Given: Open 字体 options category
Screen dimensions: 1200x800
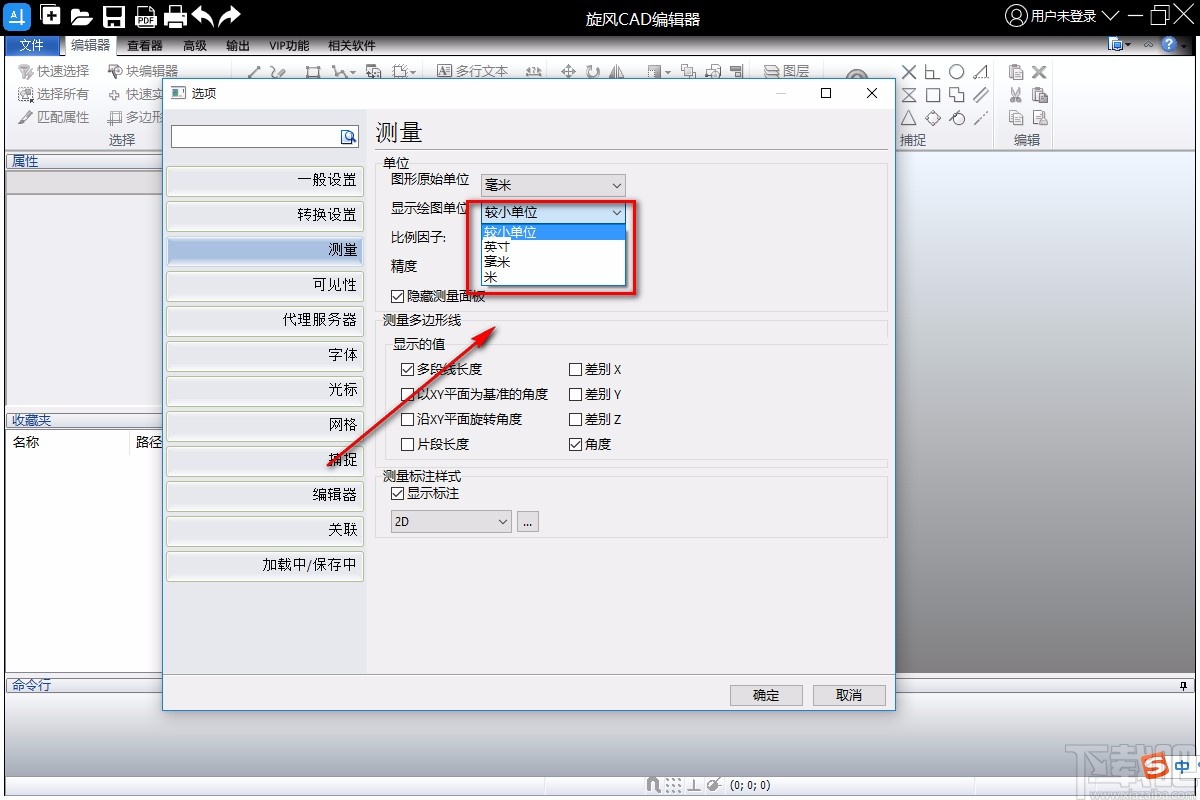Looking at the screenshot, I should [x=265, y=355].
